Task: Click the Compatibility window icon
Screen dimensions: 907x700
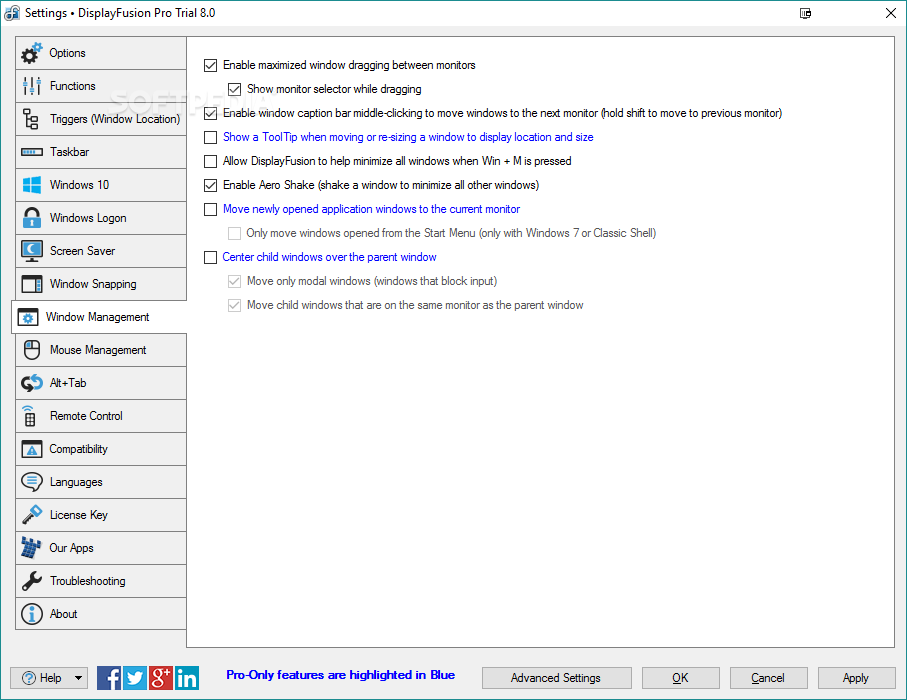Action: pos(31,449)
